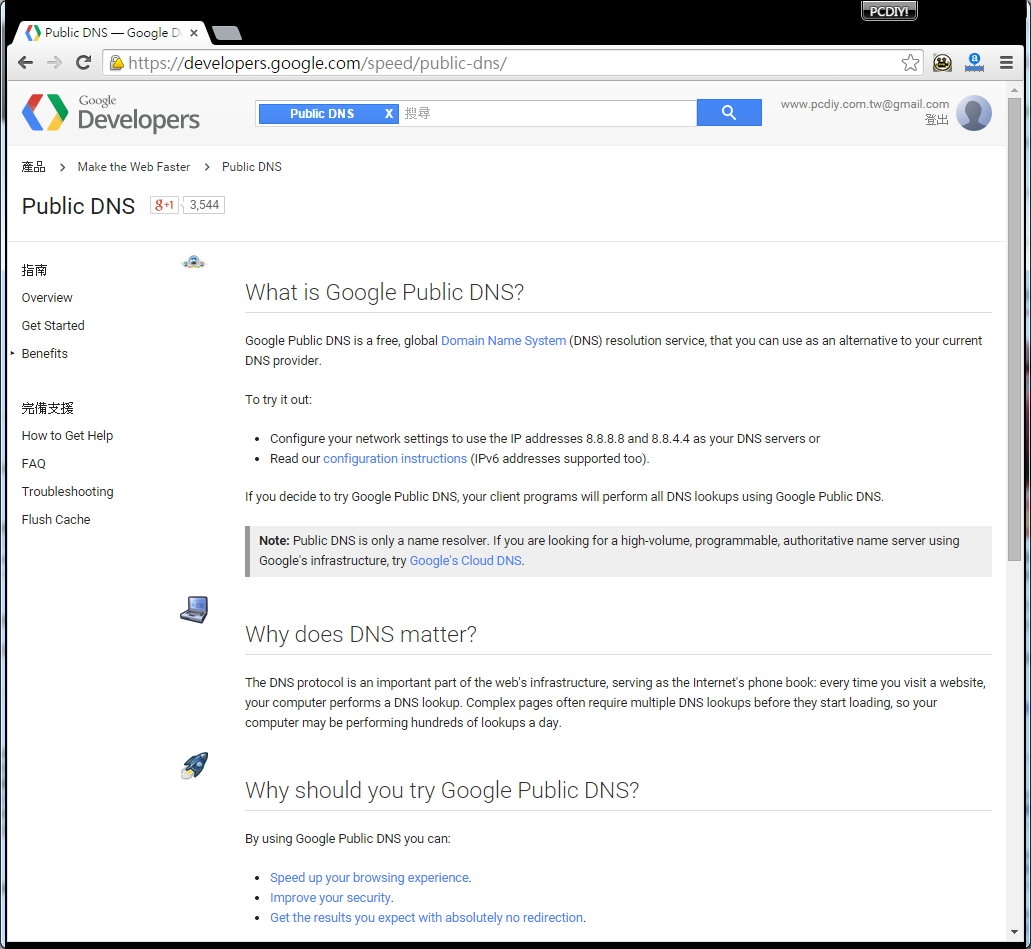Click the rocket icon beside Why should you try
1031x949 pixels.
coord(195,766)
